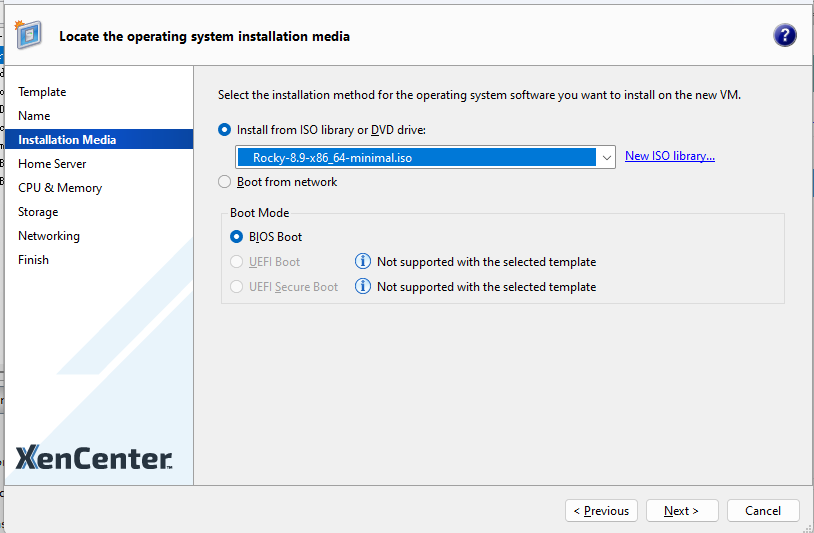Jump to CPU & Memory step

coord(60,188)
